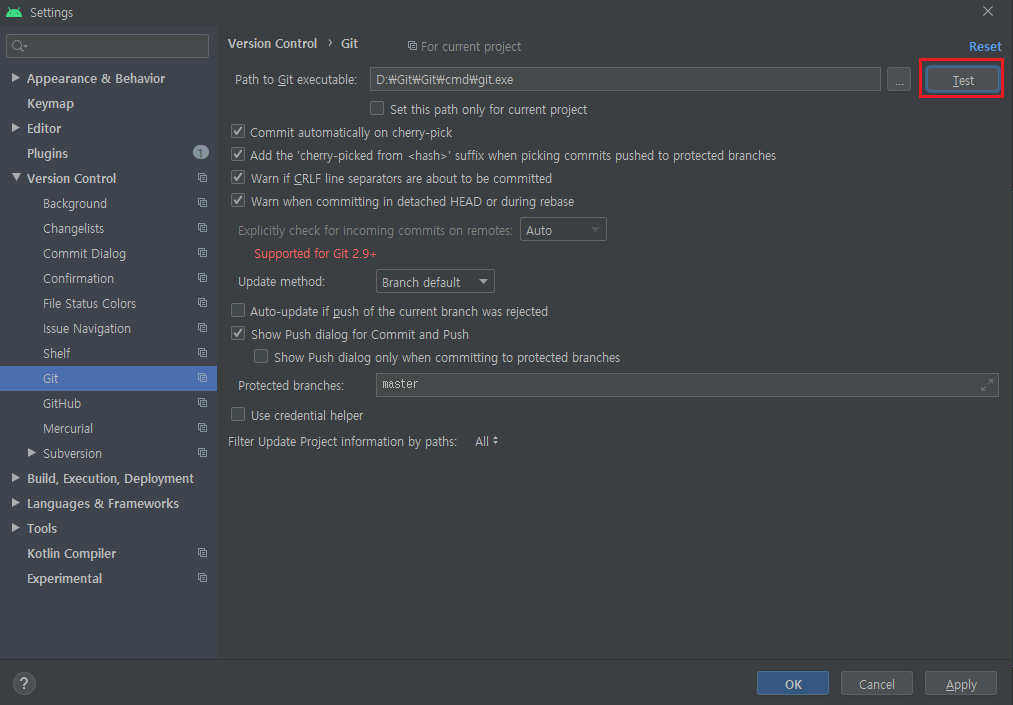Screen dimensions: 1013x705
Task: Expand the Tools section arrow
Action: (x=16, y=528)
